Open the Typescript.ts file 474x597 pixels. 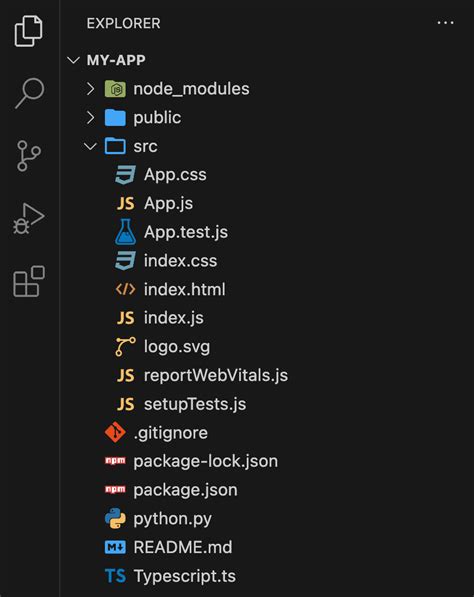[x=185, y=576]
